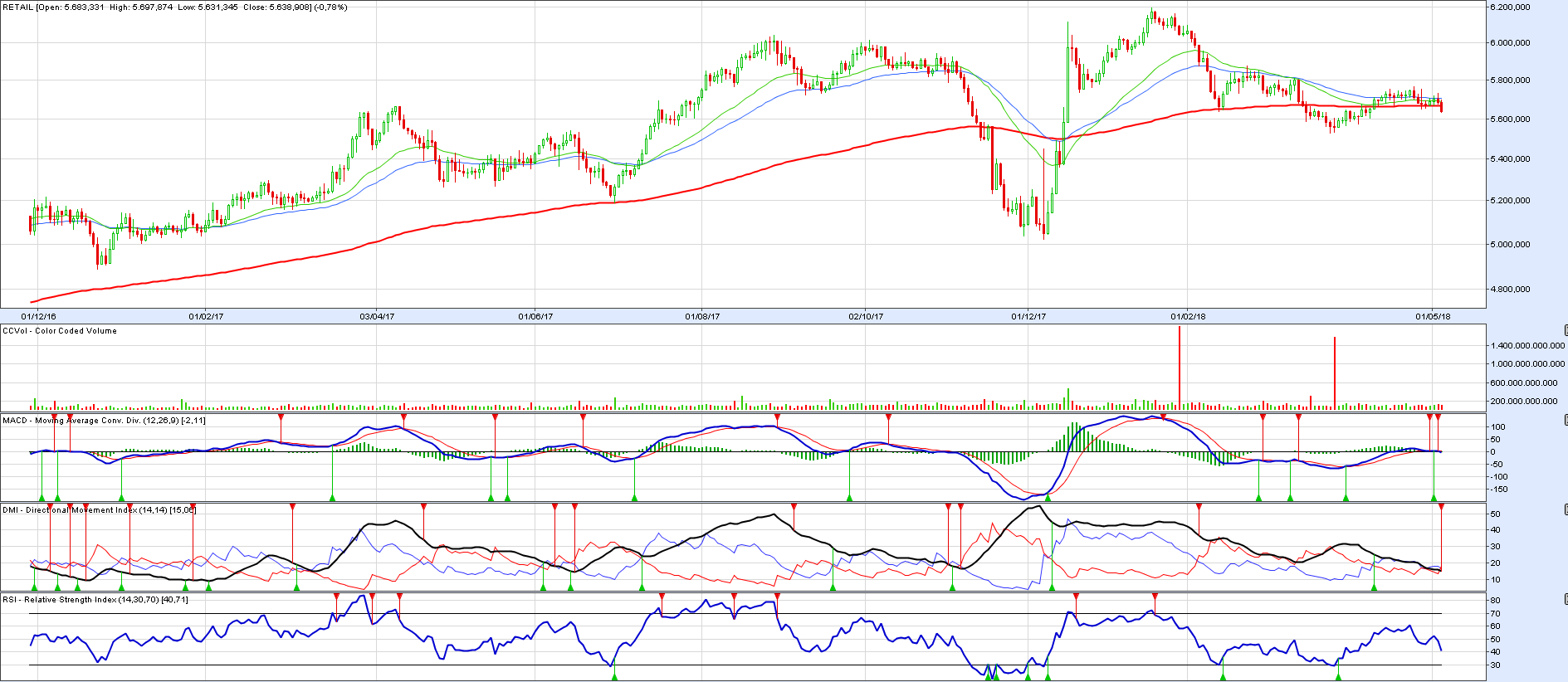Click the 03/04/17 date label

377,316
